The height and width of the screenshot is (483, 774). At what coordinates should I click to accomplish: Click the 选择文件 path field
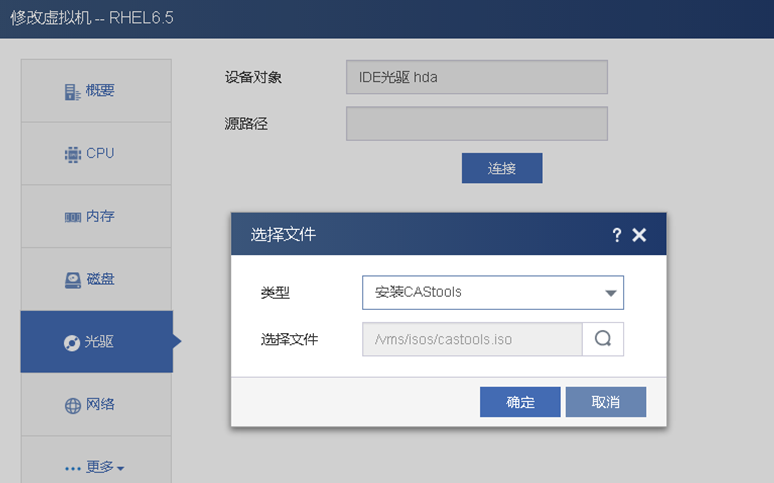click(472, 339)
